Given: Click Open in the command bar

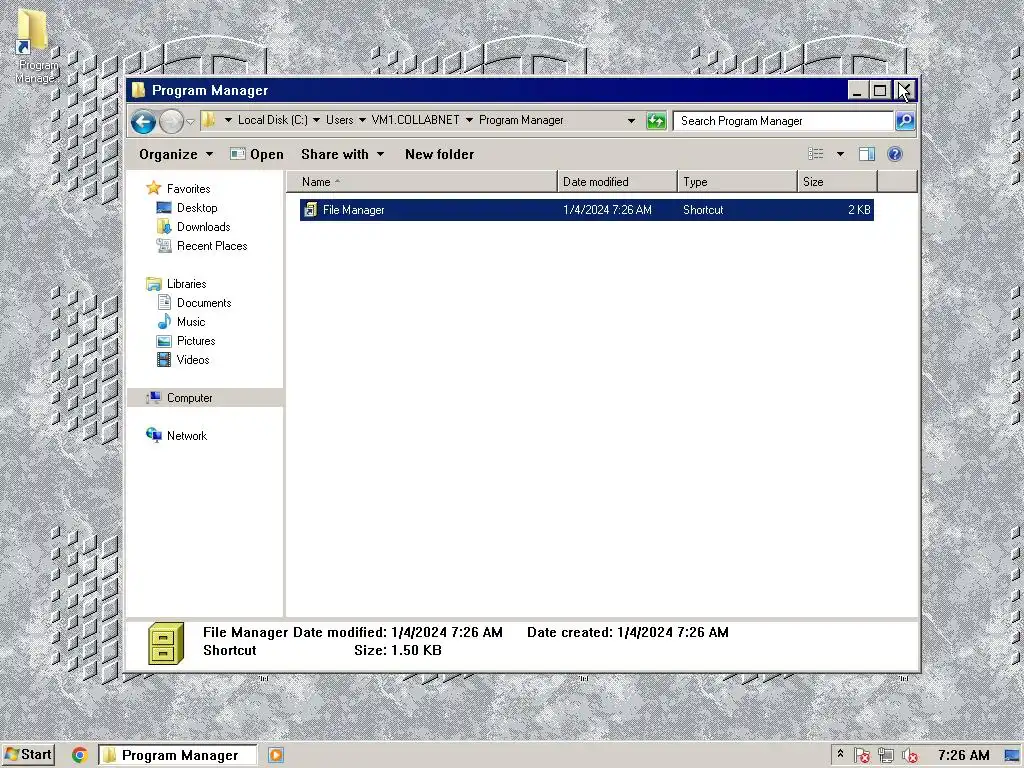Looking at the screenshot, I should pyautogui.click(x=257, y=155).
